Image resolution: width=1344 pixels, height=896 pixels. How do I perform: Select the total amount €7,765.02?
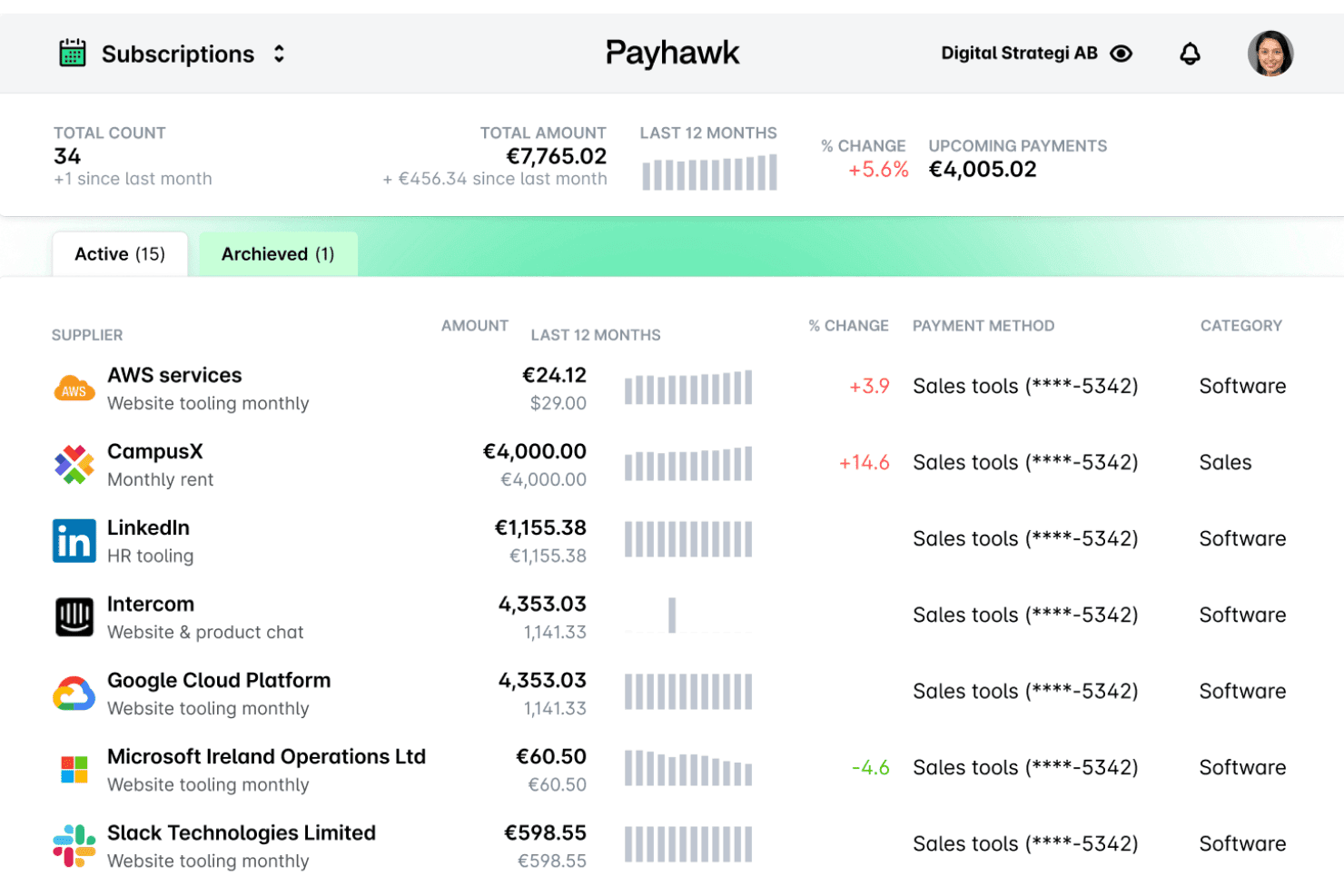556,156
